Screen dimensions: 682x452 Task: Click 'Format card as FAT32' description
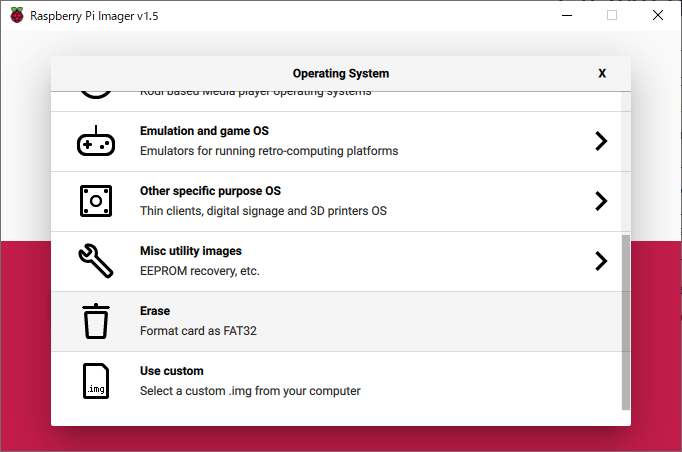pyautogui.click(x=198, y=331)
